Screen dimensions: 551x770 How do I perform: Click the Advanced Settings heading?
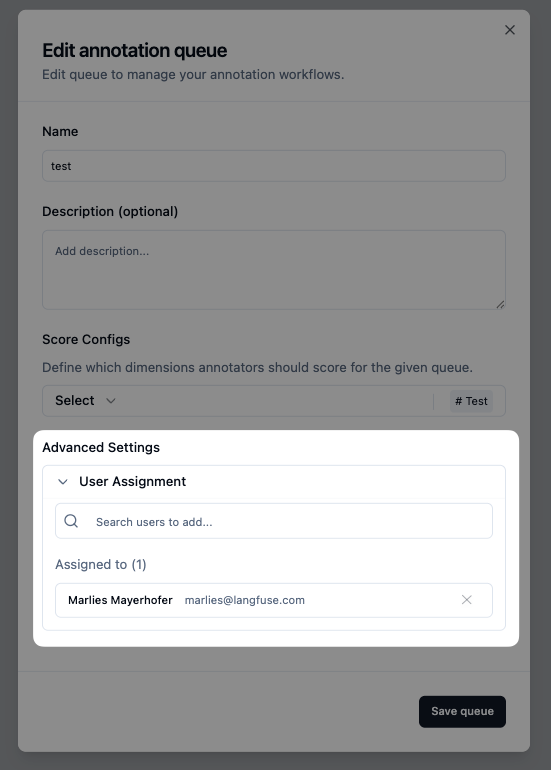pos(101,447)
